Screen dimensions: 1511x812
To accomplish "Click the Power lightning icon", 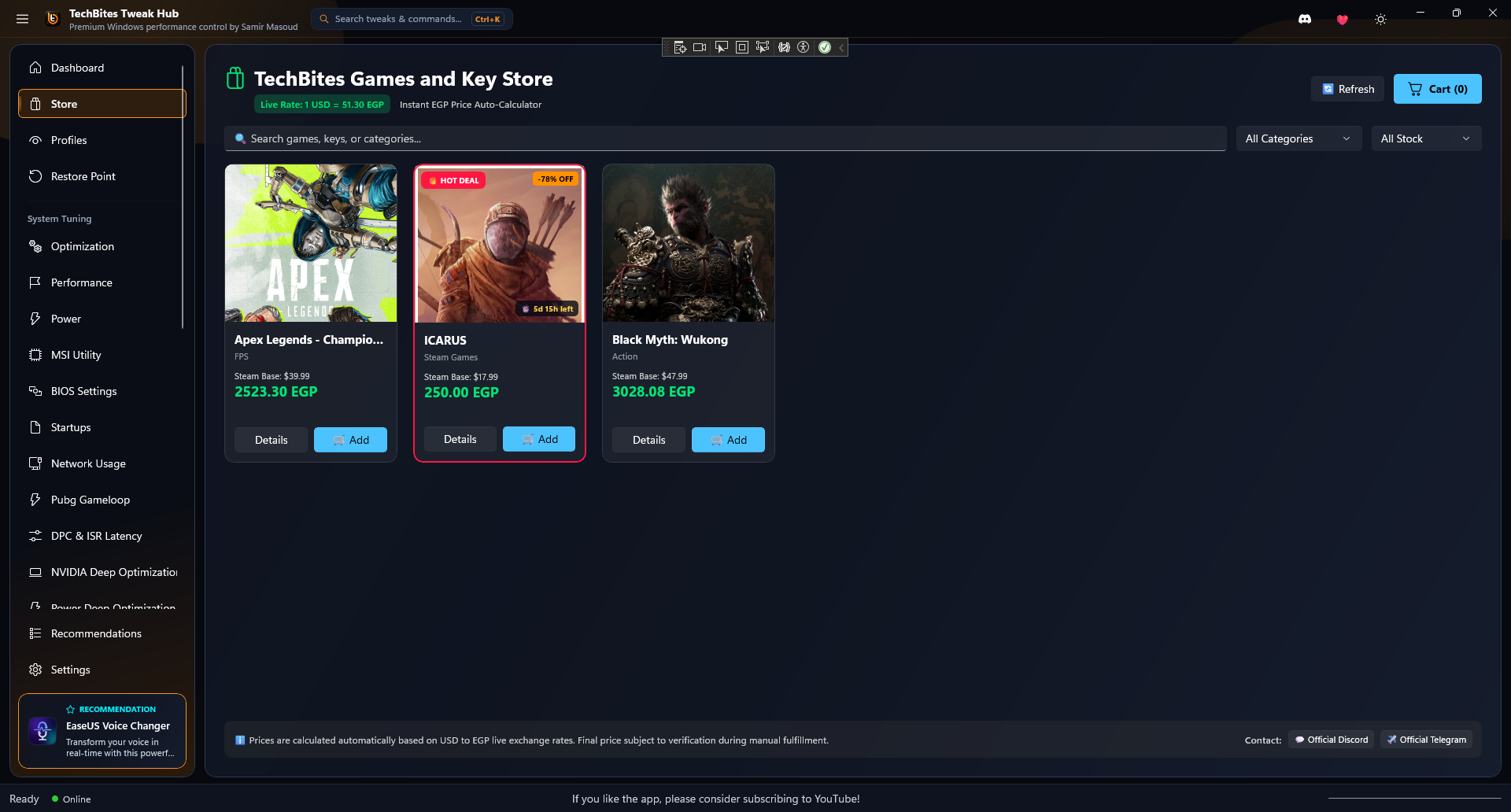I will pyautogui.click(x=35, y=319).
